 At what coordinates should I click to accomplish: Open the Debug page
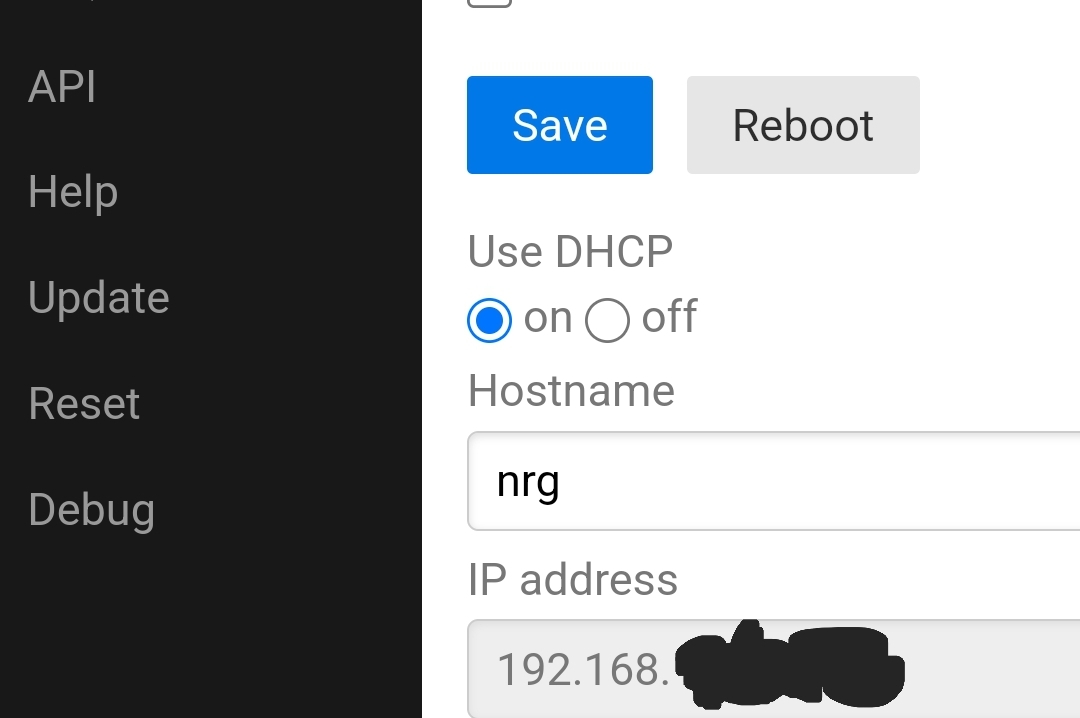(92, 510)
